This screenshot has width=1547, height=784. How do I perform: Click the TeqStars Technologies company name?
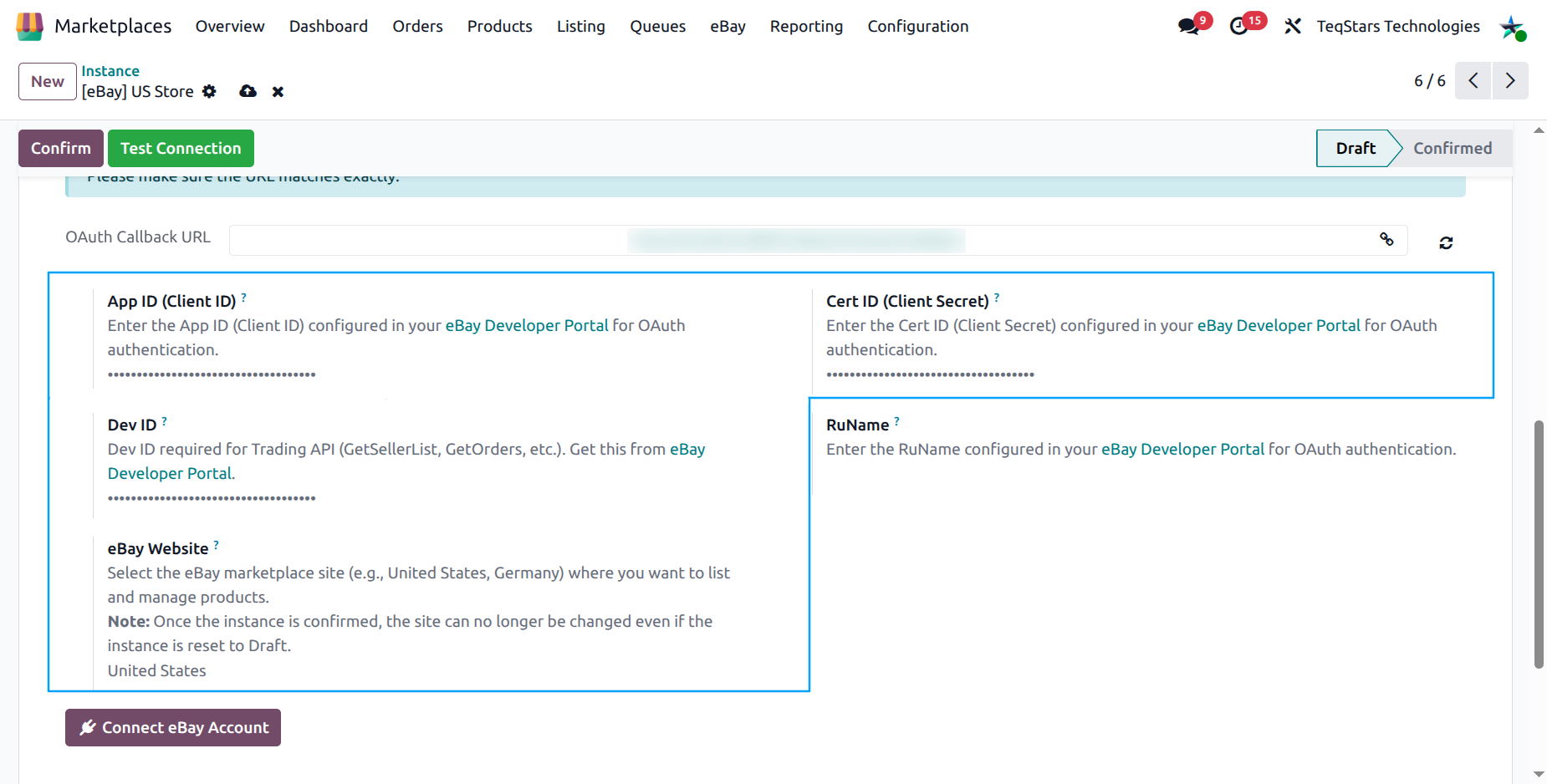(x=1398, y=27)
